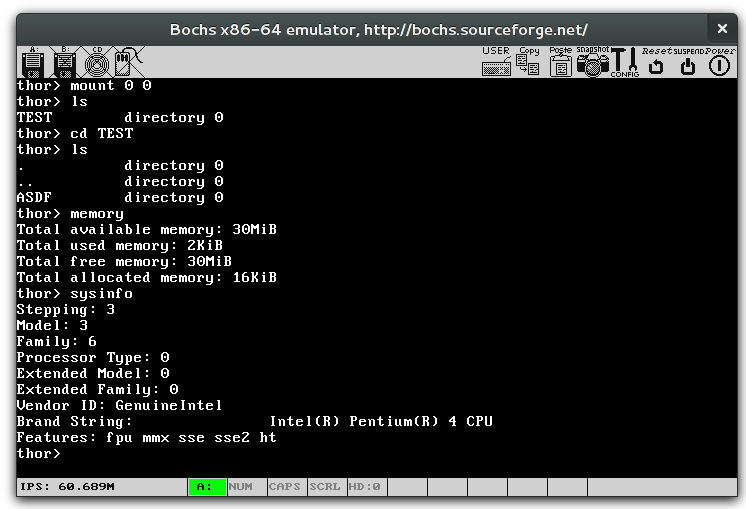The image size is (746, 509).
Task: Click the final empty thor> prompt
Action: [39, 453]
